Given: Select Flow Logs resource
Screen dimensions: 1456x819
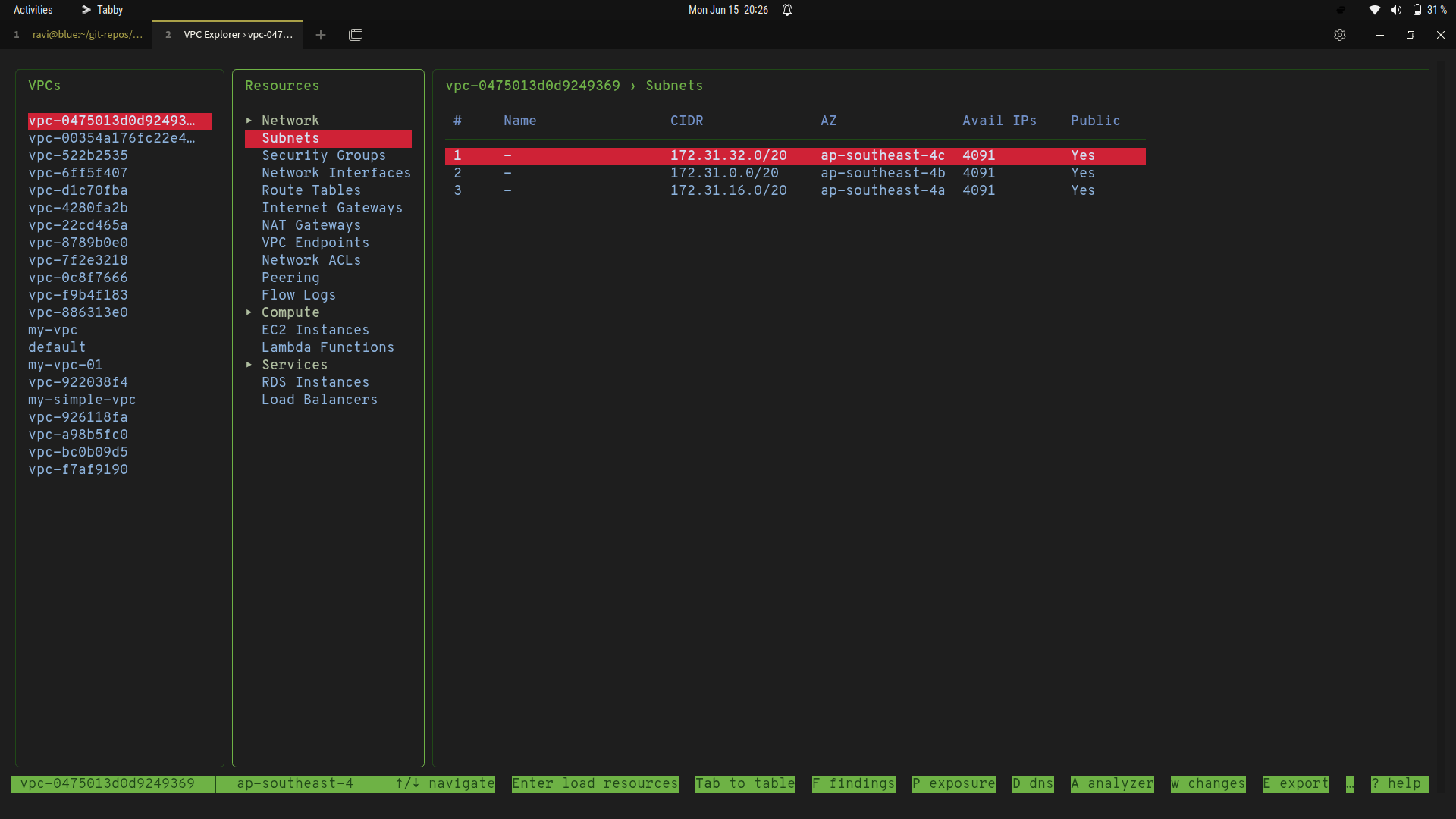Looking at the screenshot, I should (299, 295).
